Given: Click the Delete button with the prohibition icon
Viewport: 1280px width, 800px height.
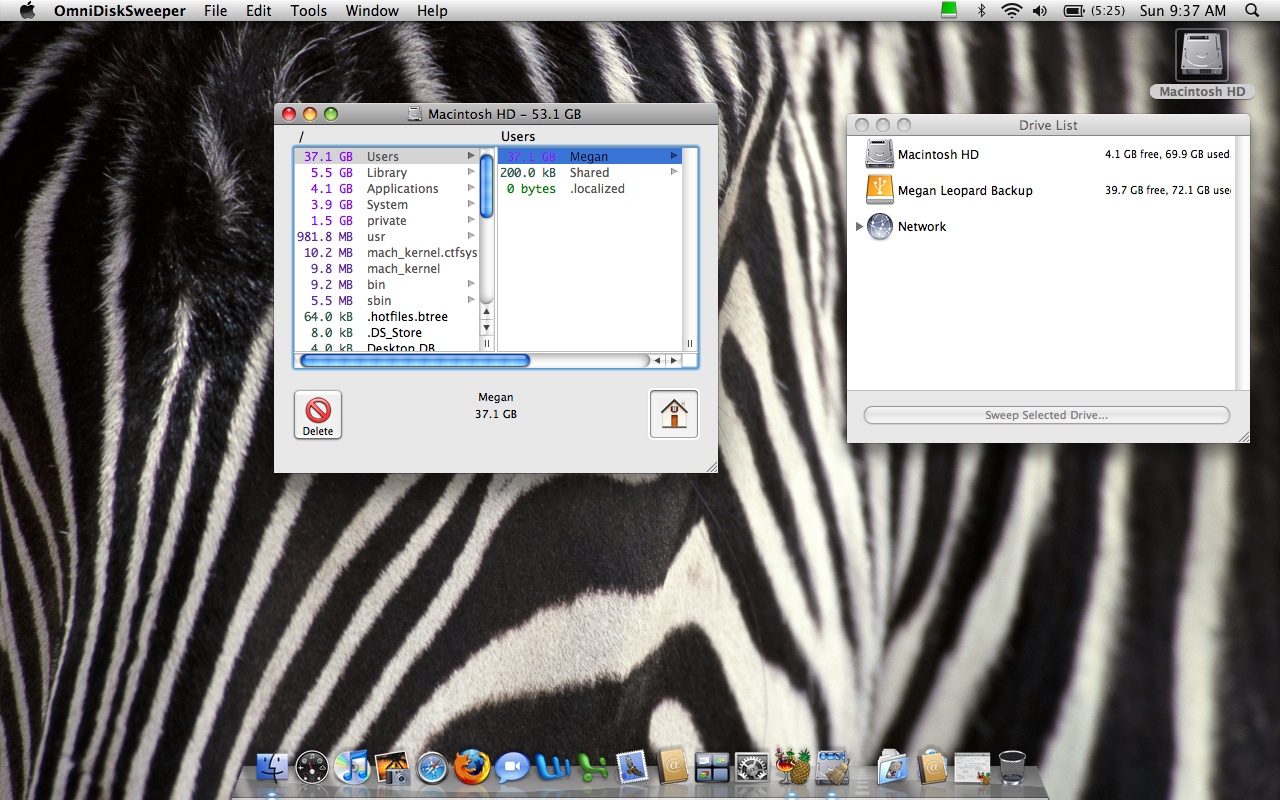Looking at the screenshot, I should click(x=318, y=414).
